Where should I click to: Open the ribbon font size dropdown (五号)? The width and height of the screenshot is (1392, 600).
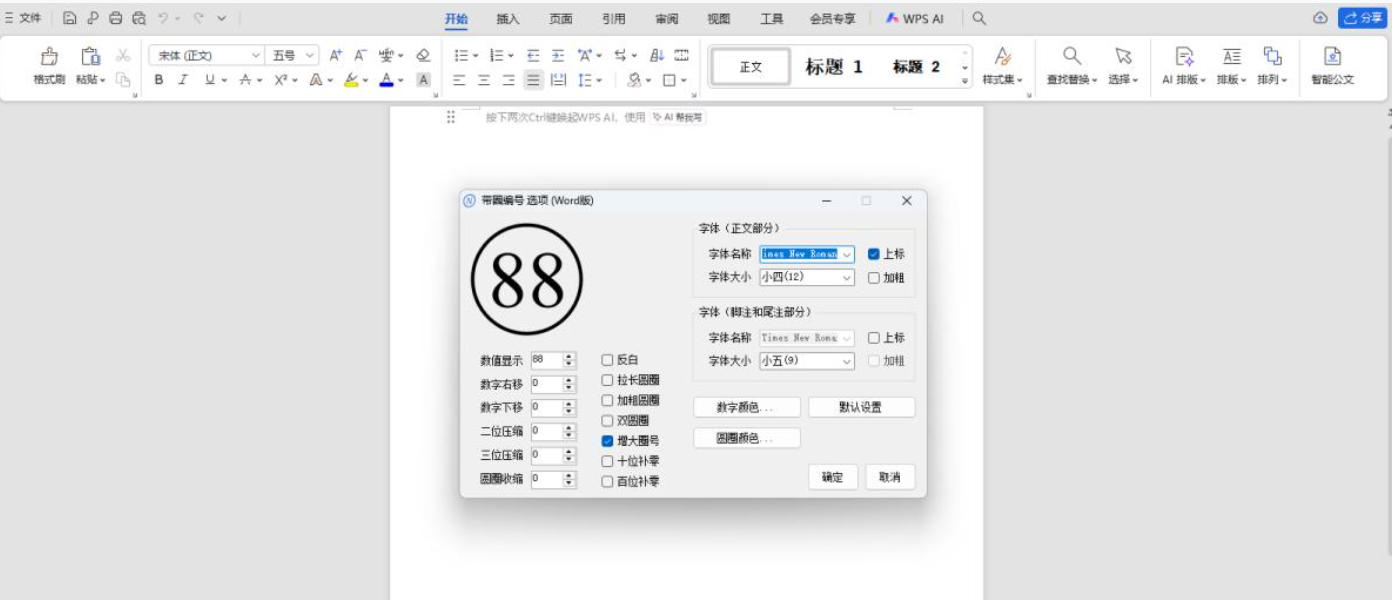311,56
